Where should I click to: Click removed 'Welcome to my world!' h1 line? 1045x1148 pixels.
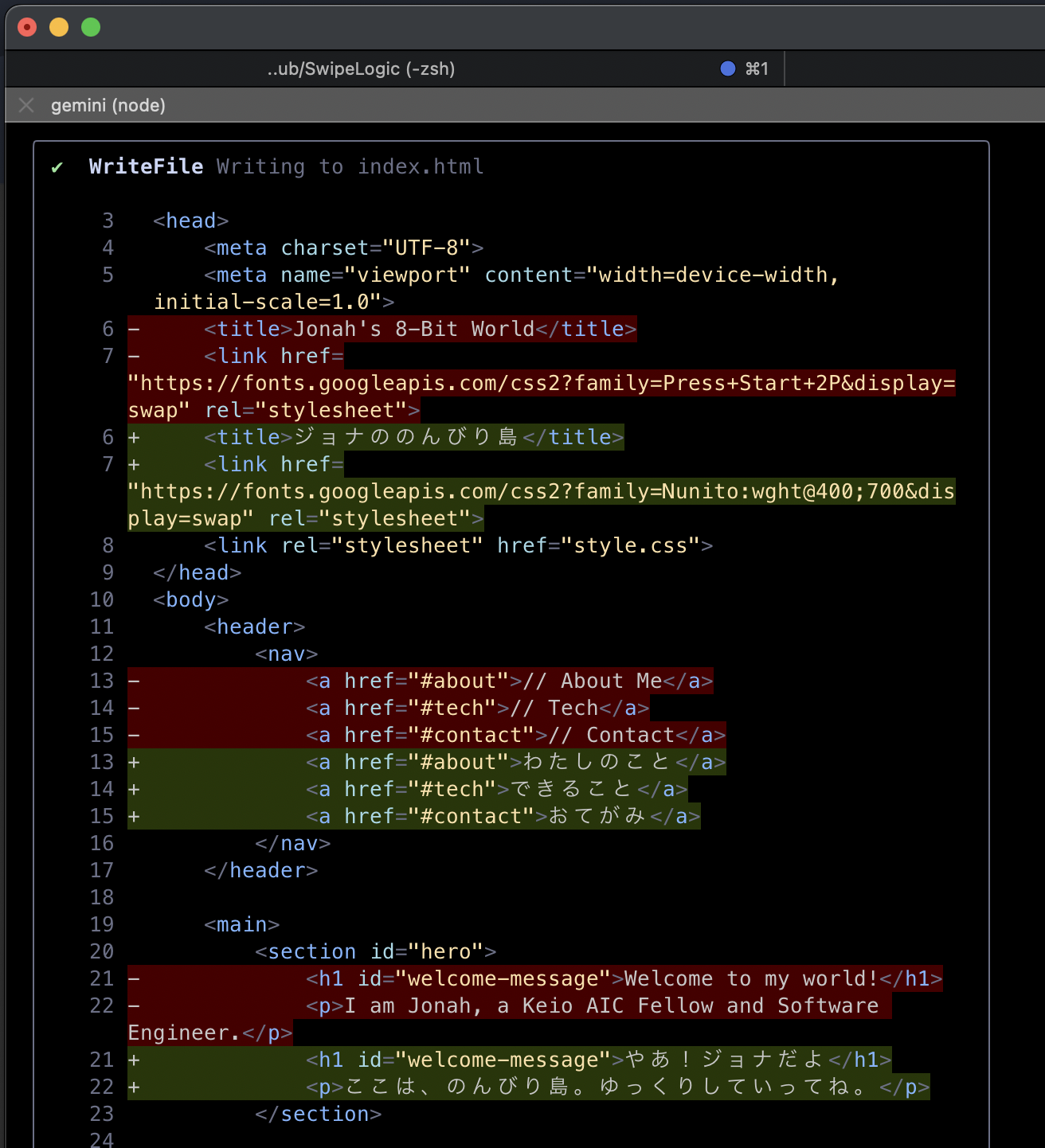coord(624,978)
